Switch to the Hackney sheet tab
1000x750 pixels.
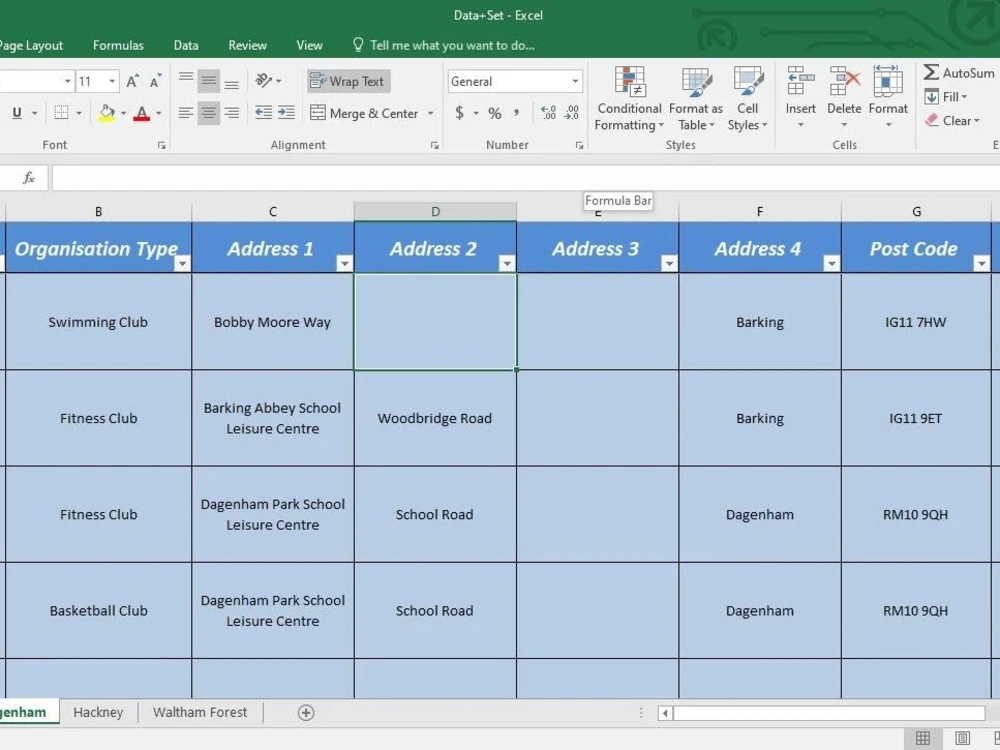tap(98, 712)
